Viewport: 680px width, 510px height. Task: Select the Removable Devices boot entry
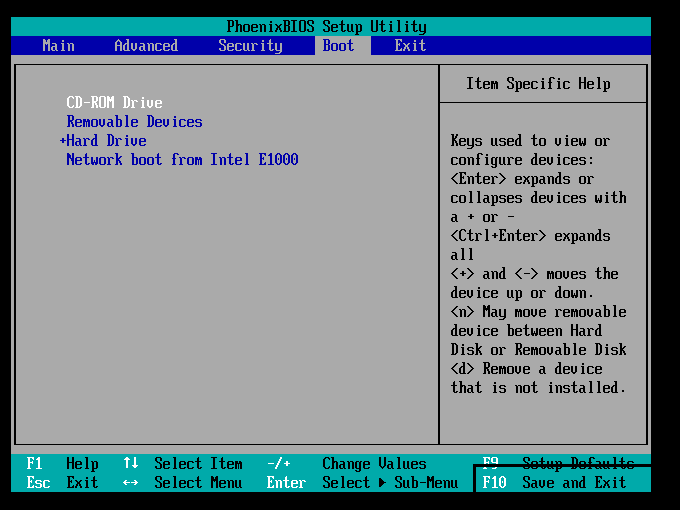click(x=134, y=122)
